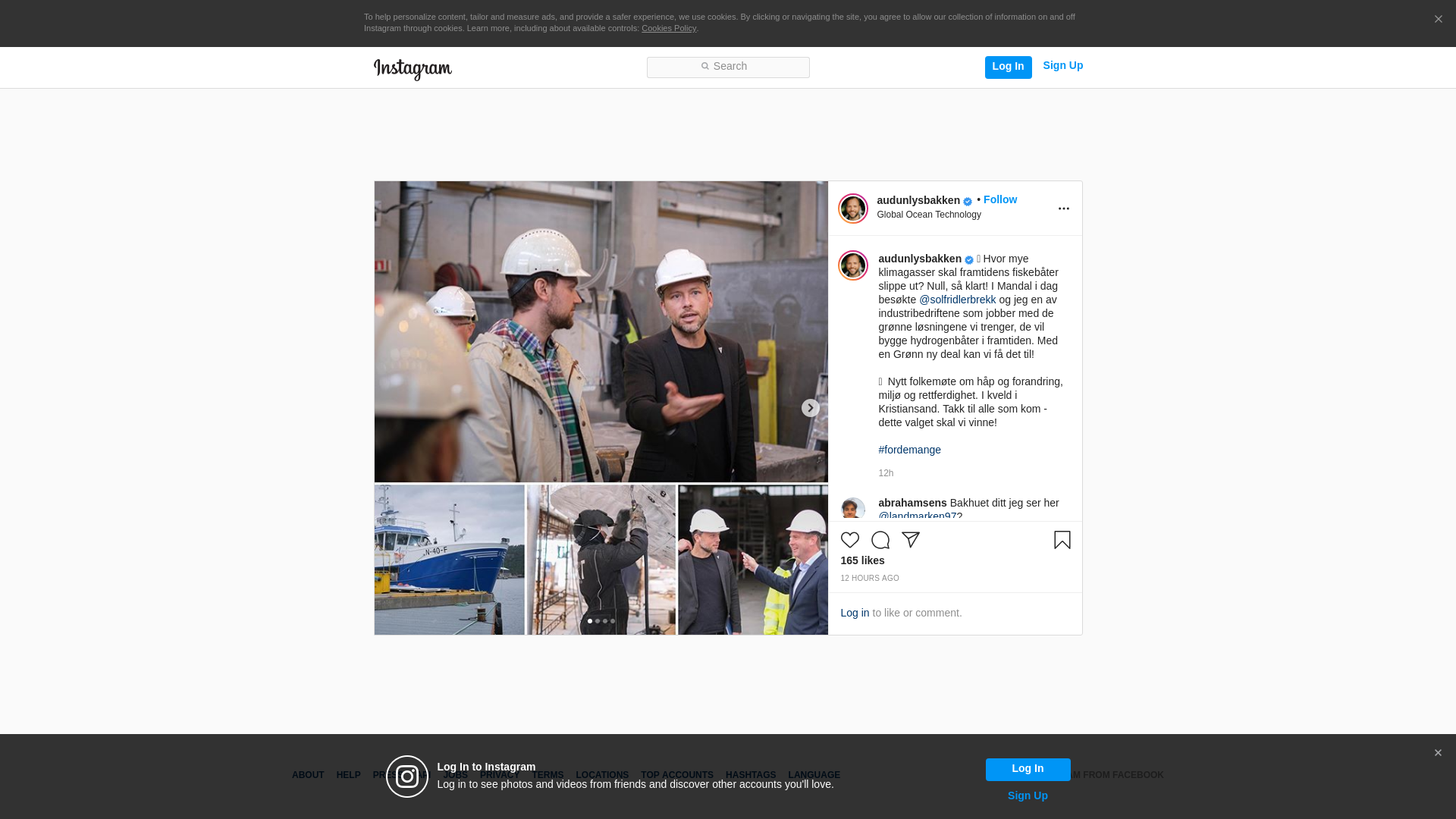The height and width of the screenshot is (819, 1456).
Task: Click the photo of two men outdoors
Action: [x=753, y=560]
